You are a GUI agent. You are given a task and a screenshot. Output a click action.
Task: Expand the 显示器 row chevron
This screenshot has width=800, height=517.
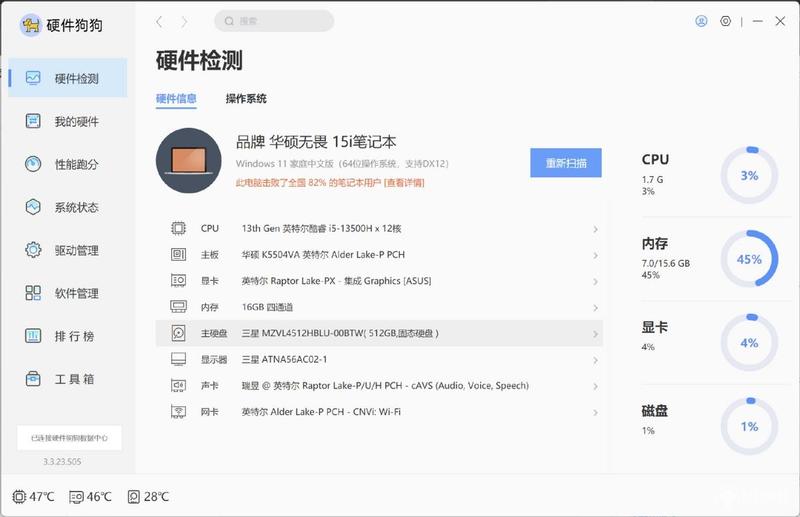pos(595,360)
